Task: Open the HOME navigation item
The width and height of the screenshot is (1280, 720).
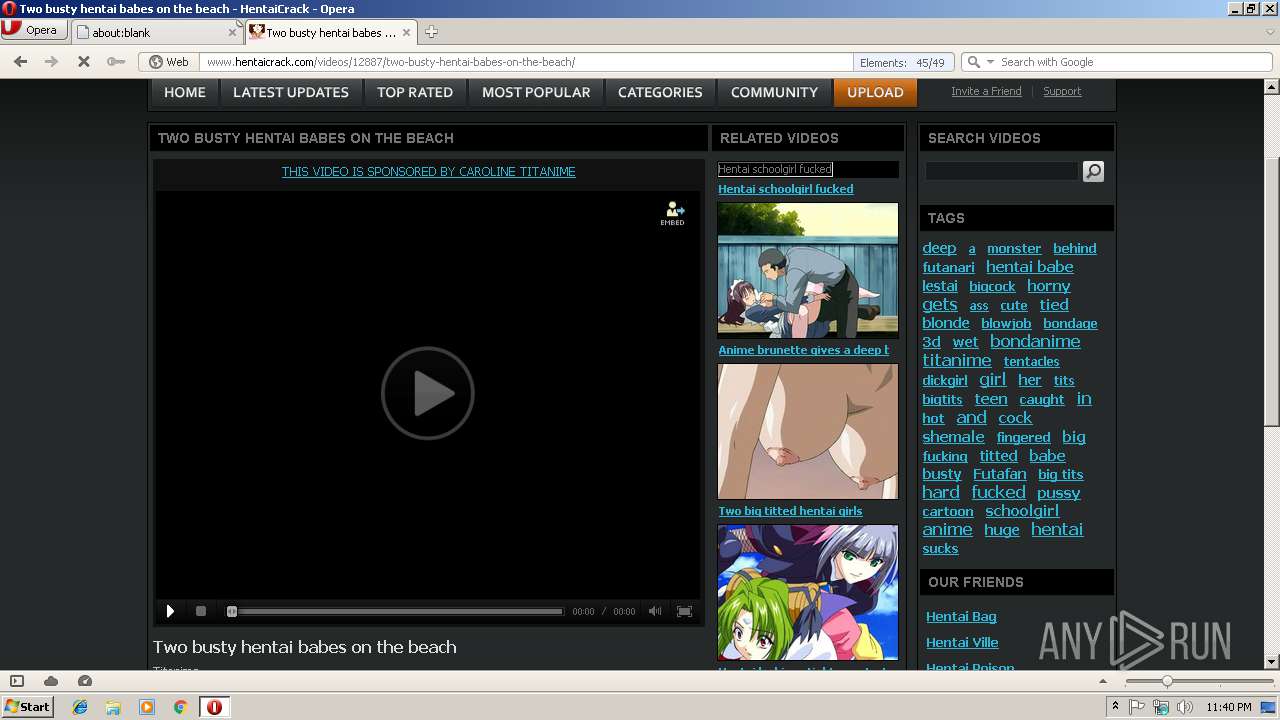Action: click(185, 92)
